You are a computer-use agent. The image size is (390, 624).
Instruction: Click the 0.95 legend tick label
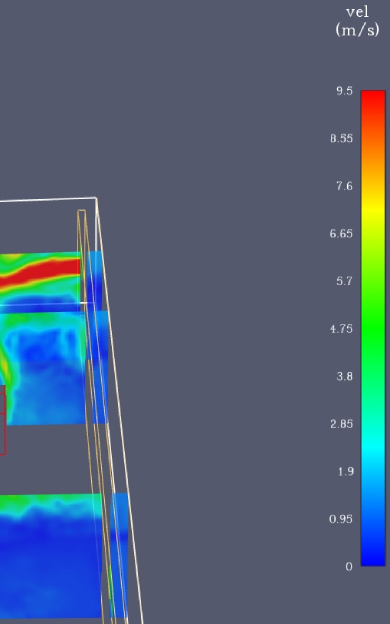pyautogui.click(x=341, y=519)
